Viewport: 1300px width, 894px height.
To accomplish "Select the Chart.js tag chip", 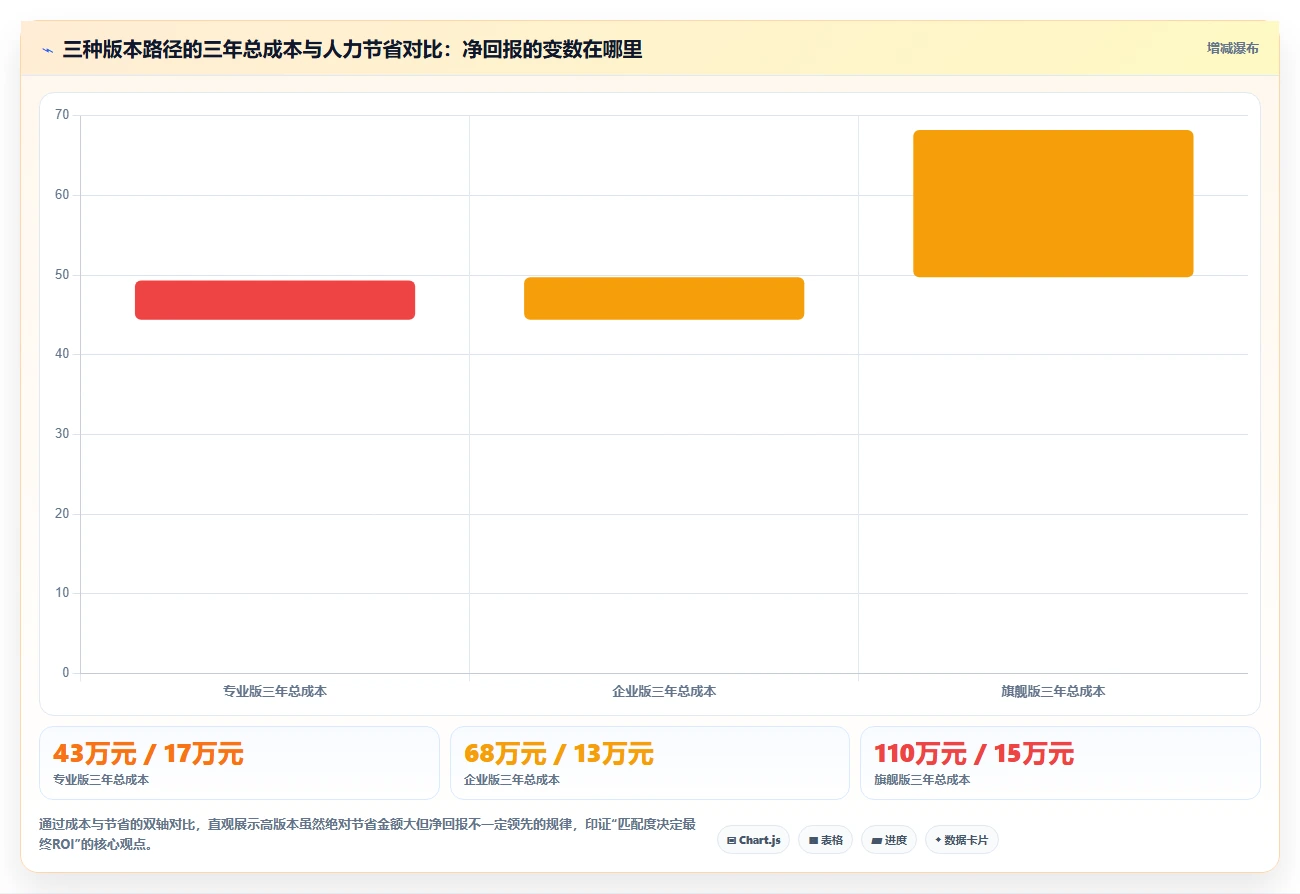I will point(753,840).
